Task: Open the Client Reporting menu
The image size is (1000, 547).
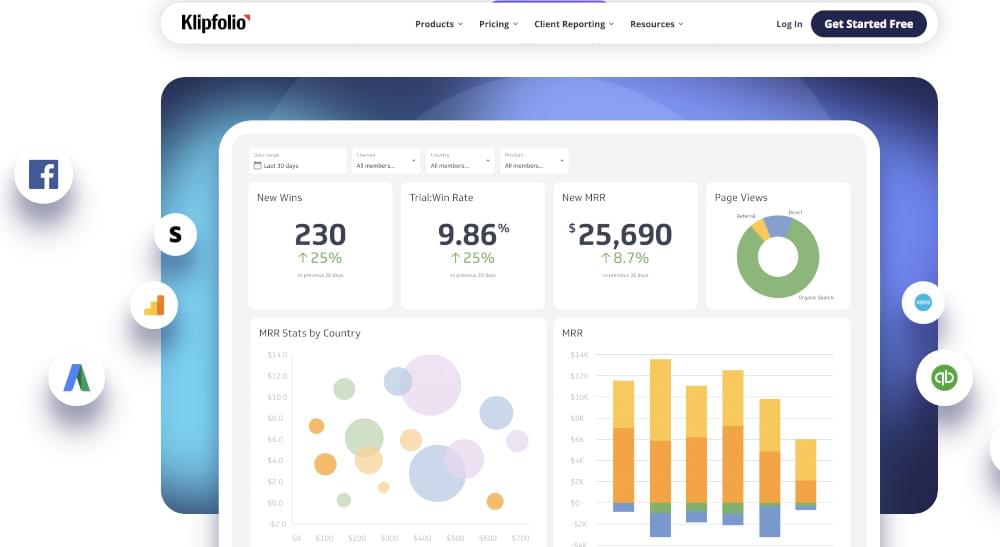Action: pyautogui.click(x=574, y=24)
